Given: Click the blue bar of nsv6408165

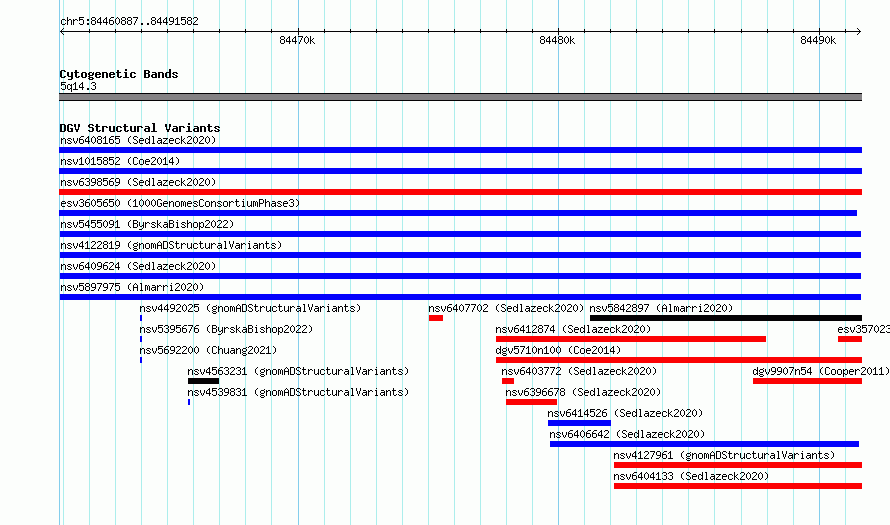Looking at the screenshot, I should coord(460,150).
